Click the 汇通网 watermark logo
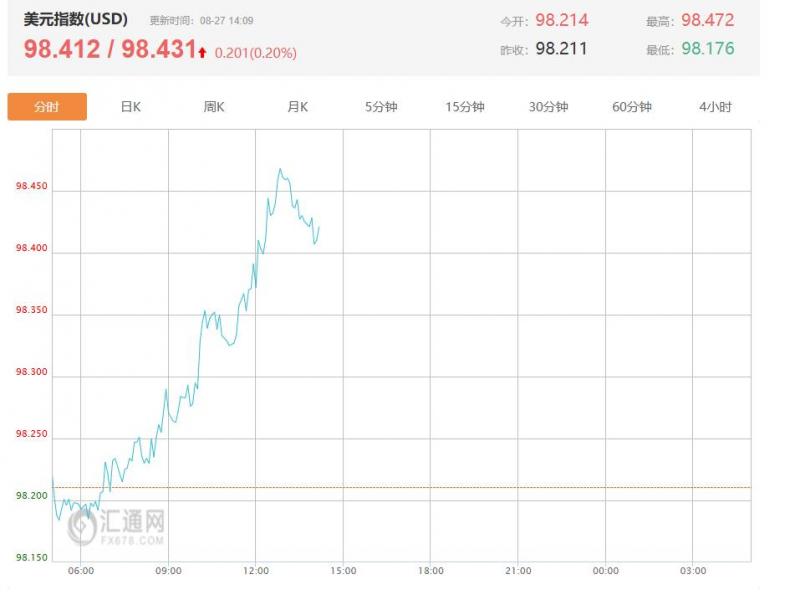 point(117,526)
